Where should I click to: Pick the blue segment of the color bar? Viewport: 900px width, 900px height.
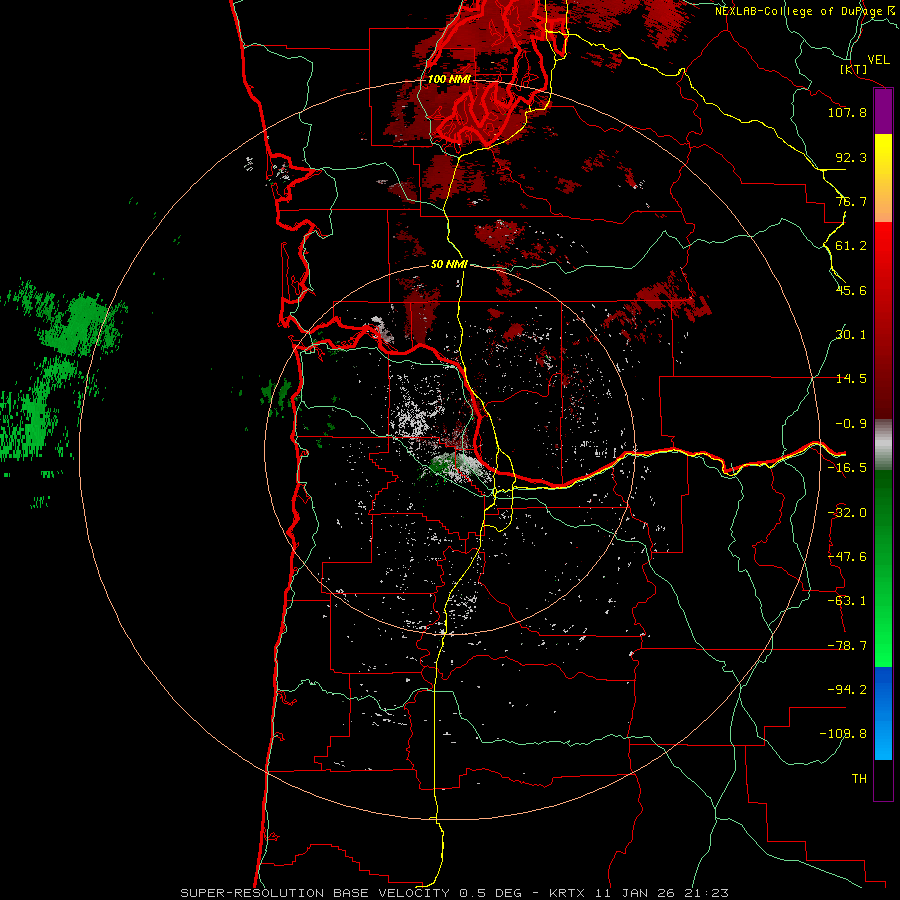883,713
